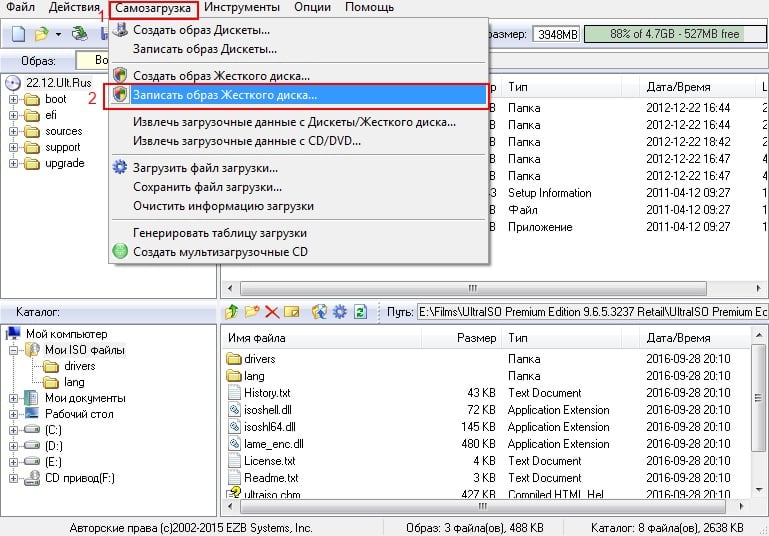
Task: Click the Путь path input field
Action: (590, 312)
